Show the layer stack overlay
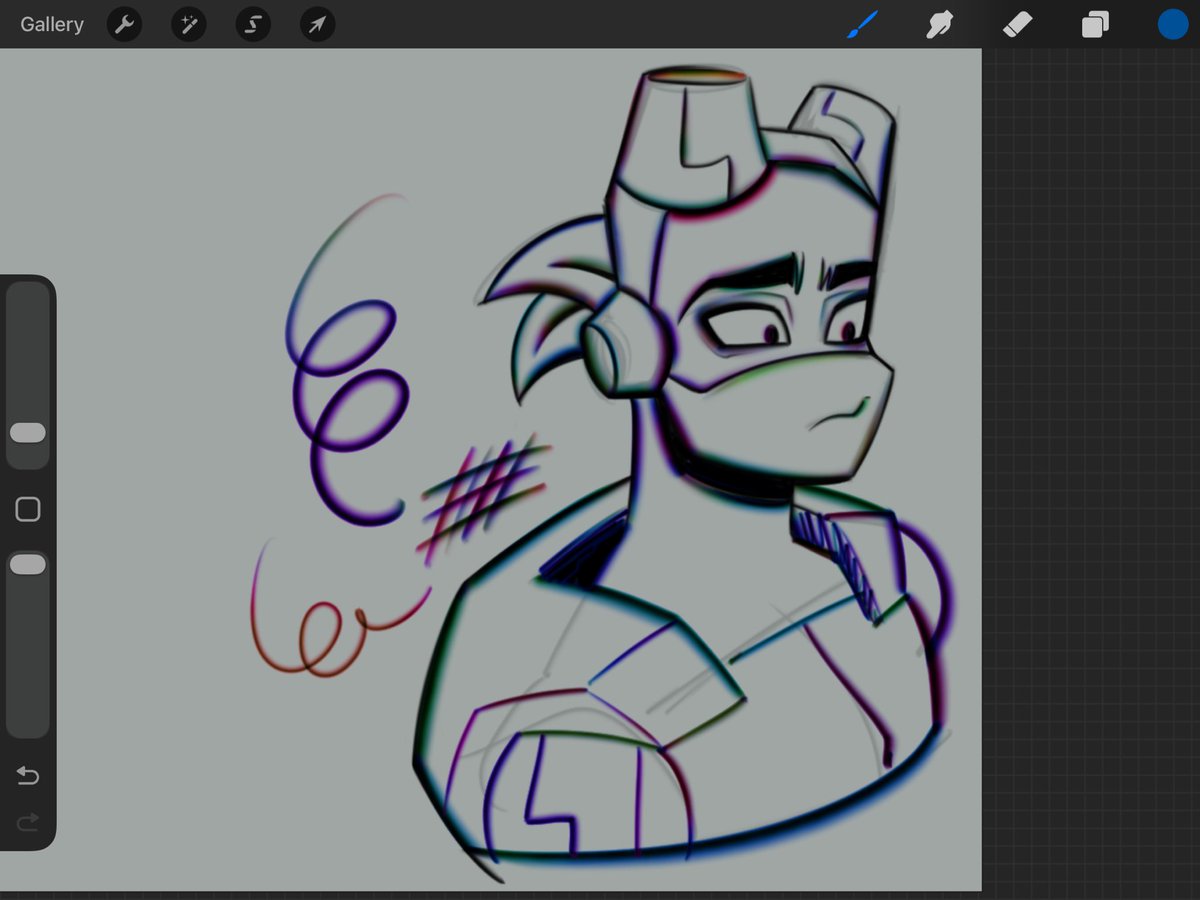1200x900 pixels. [x=1094, y=24]
